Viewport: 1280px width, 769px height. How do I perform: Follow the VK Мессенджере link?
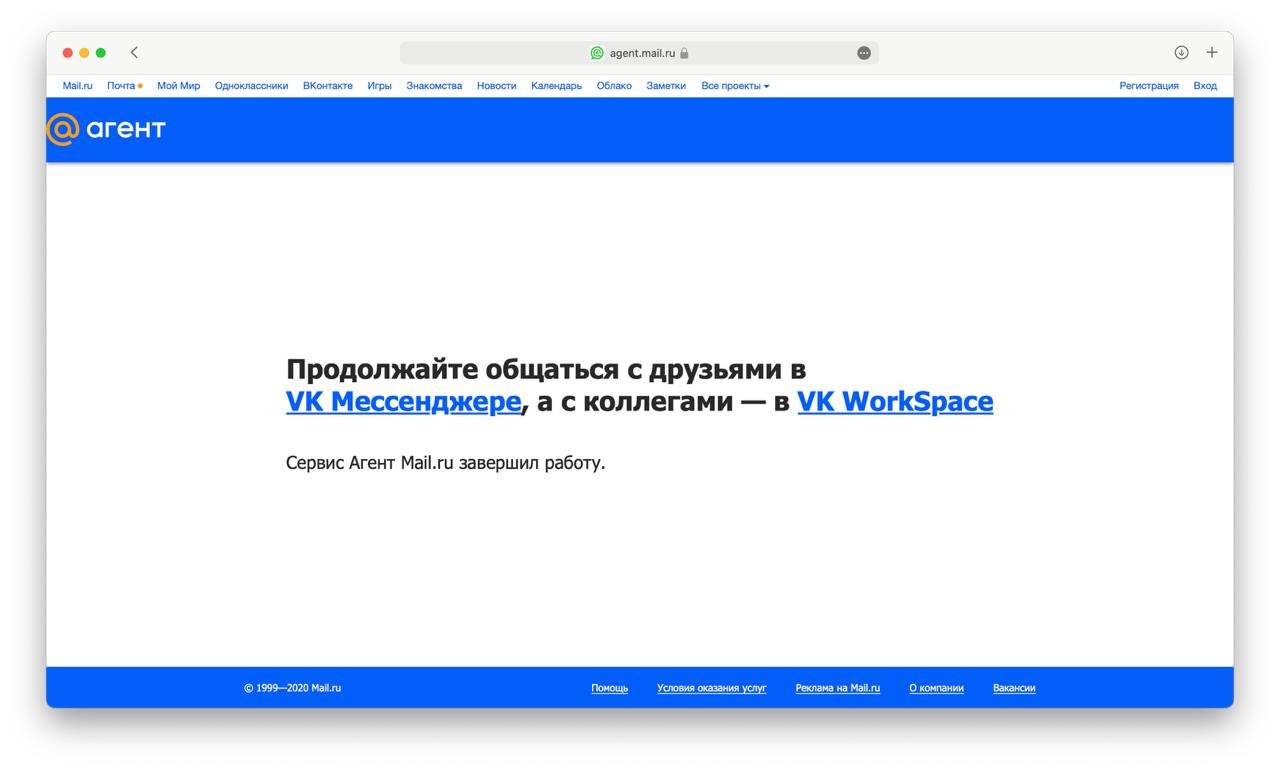click(x=404, y=402)
